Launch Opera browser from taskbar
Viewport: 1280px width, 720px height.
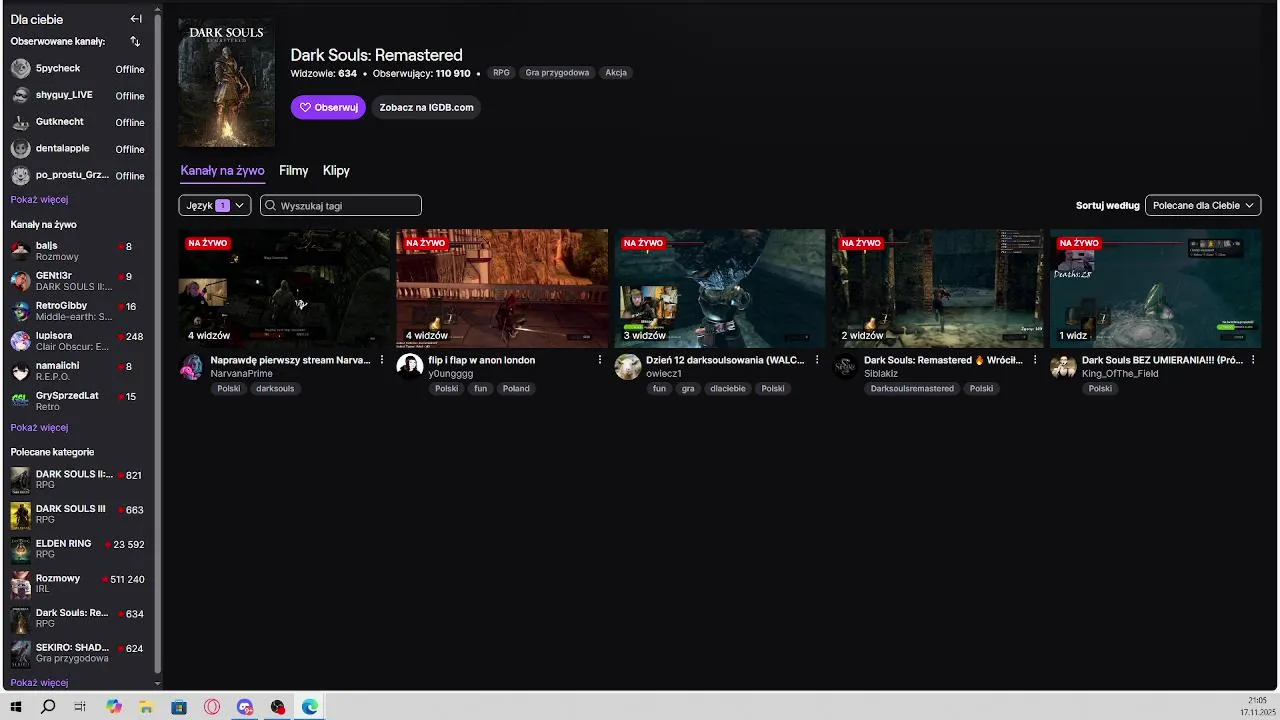click(x=212, y=707)
